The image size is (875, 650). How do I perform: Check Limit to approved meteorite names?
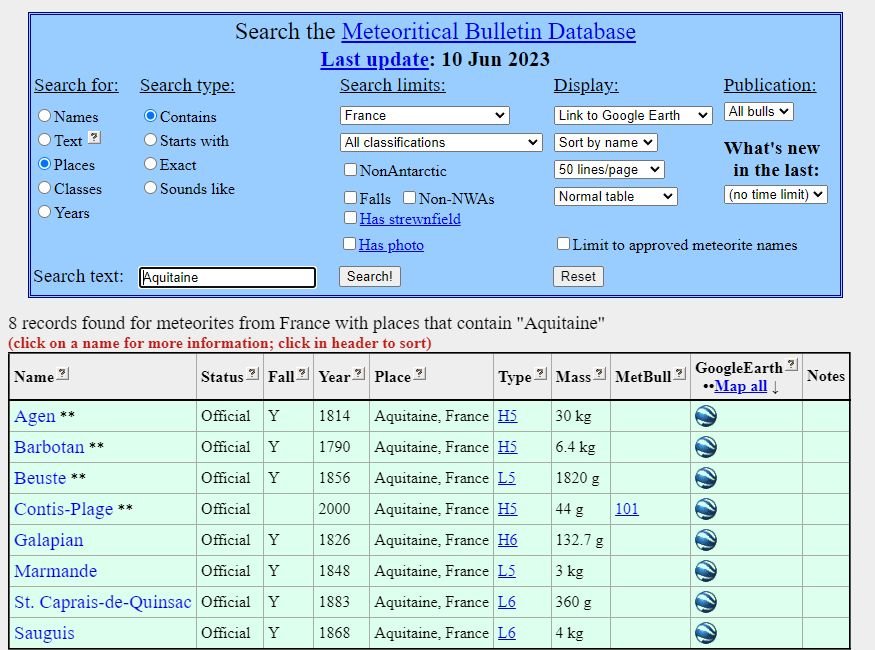pos(564,244)
